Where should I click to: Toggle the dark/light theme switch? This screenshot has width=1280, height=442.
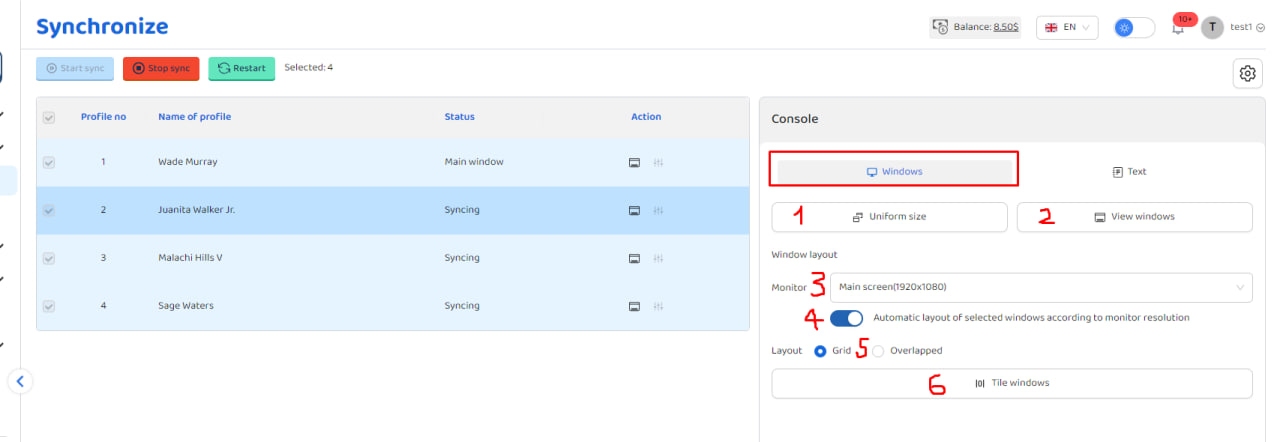(x=1134, y=28)
